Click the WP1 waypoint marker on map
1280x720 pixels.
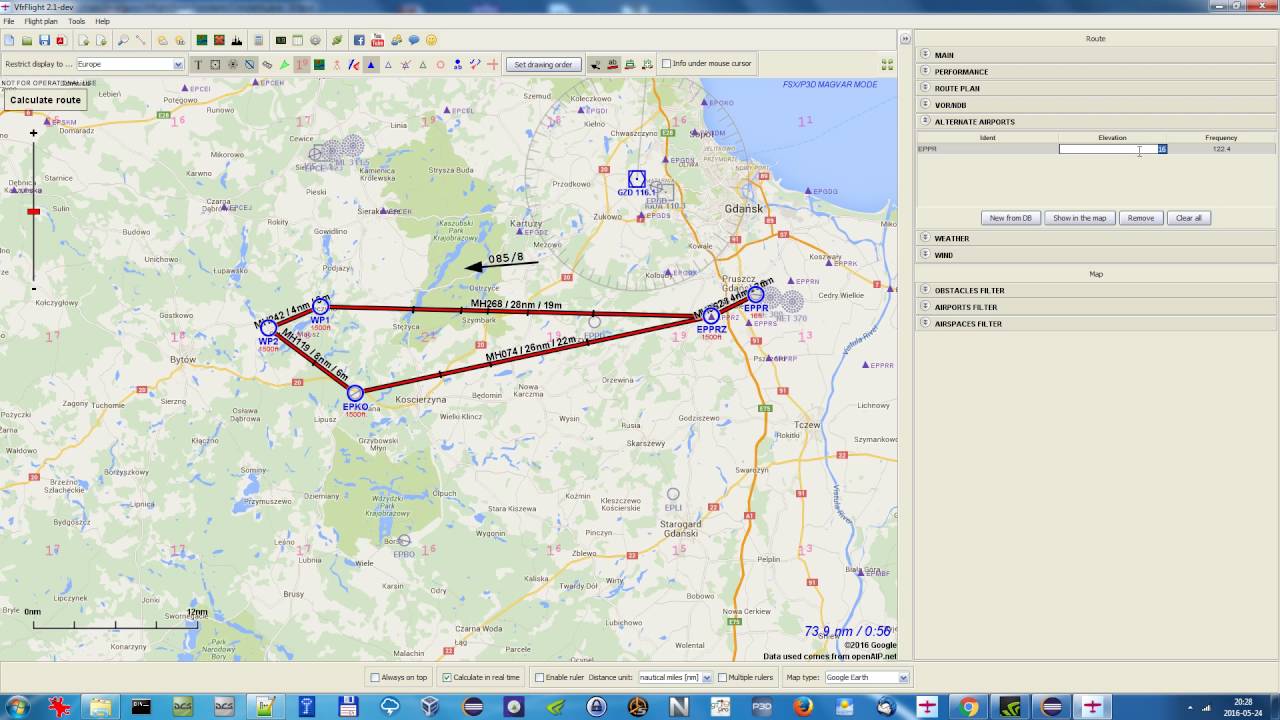(320, 307)
